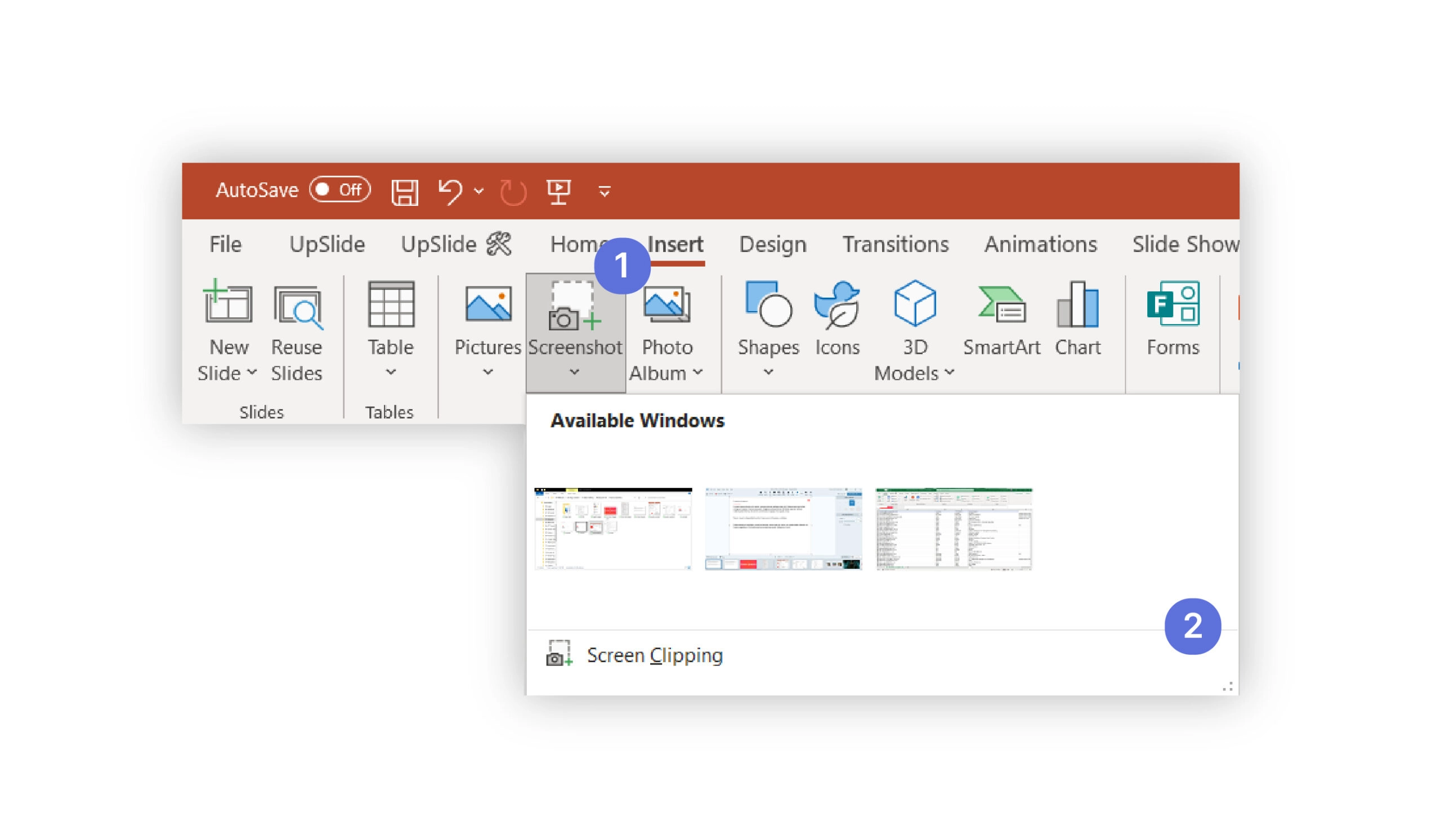Click the New Slide icon
1441x840 pixels.
point(227,302)
